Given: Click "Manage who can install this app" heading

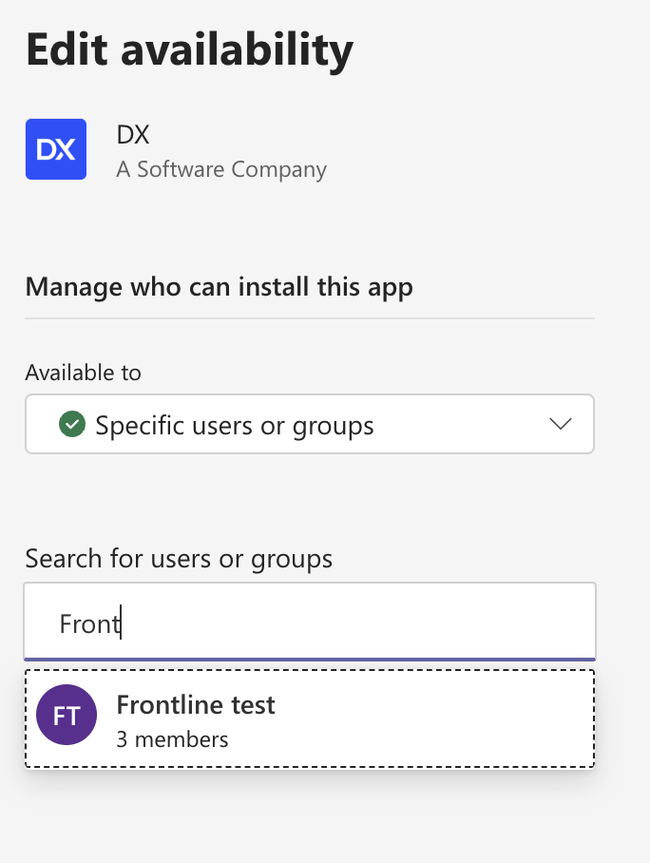Looking at the screenshot, I should (219, 287).
